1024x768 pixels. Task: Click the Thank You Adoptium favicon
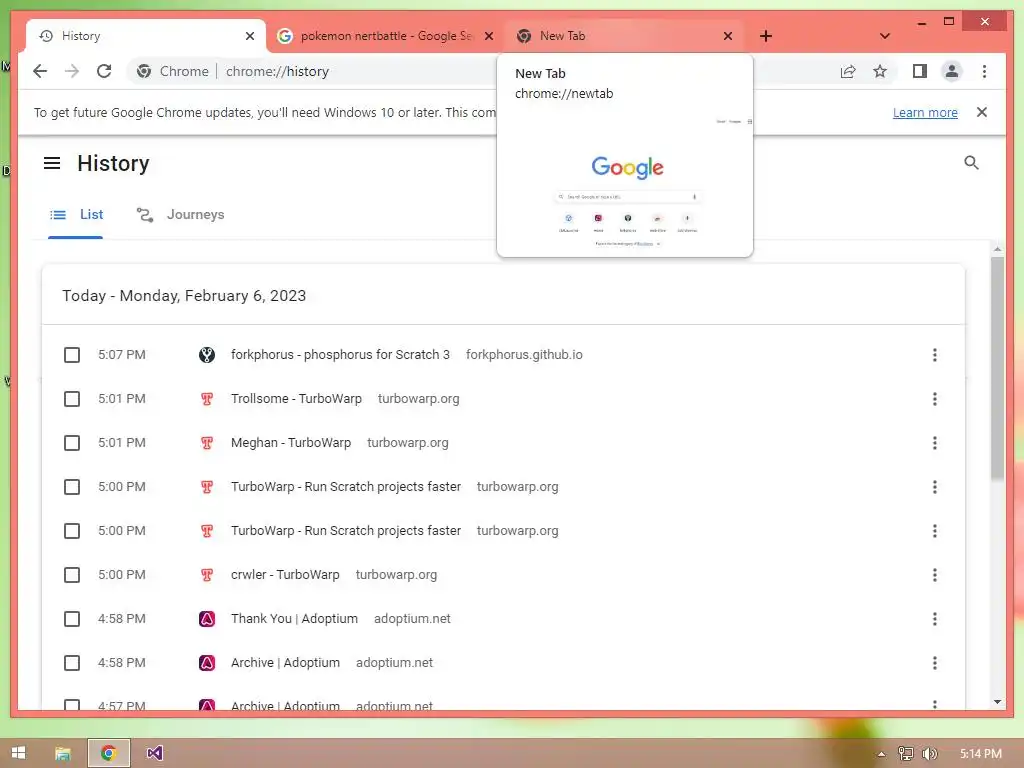[x=206, y=619]
